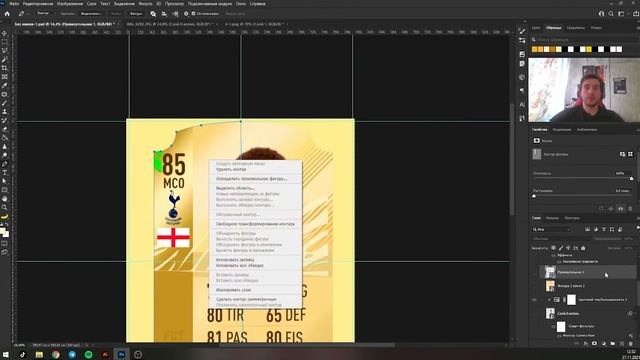This screenshot has width=640, height=360.
Task: Click the Shape button in options bar
Action: point(136,13)
